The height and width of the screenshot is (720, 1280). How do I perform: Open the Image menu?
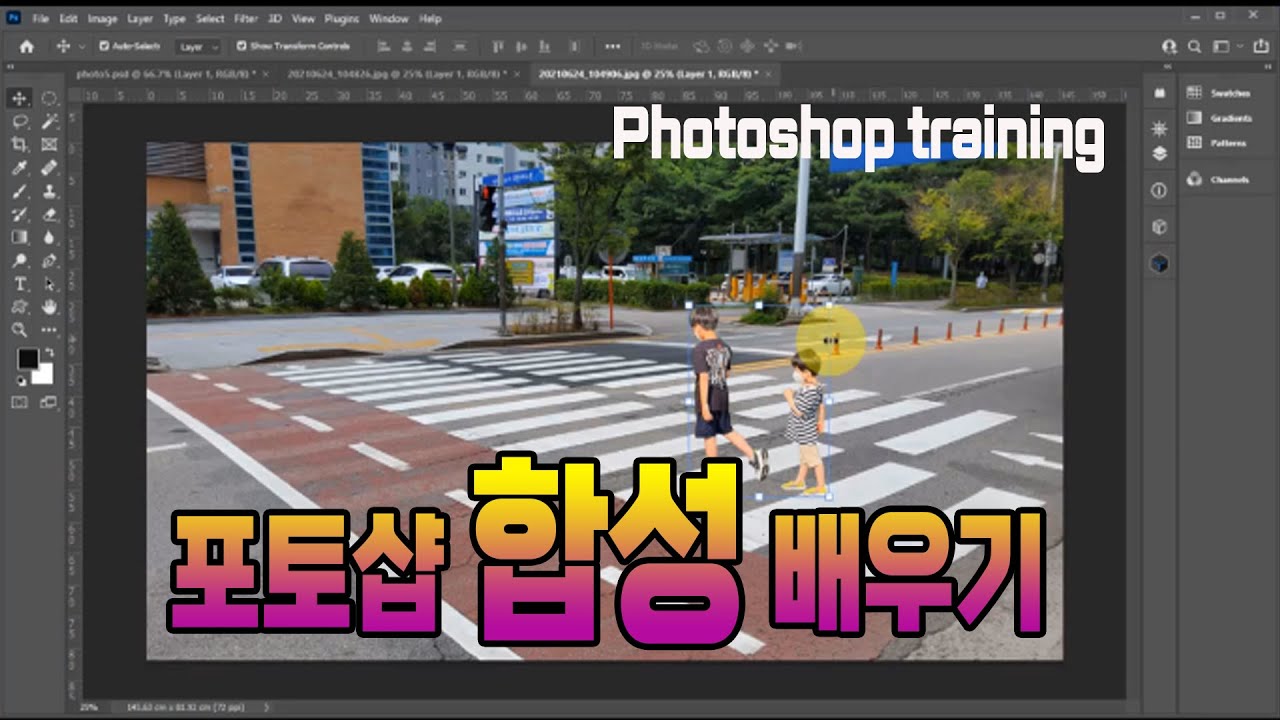(101, 18)
